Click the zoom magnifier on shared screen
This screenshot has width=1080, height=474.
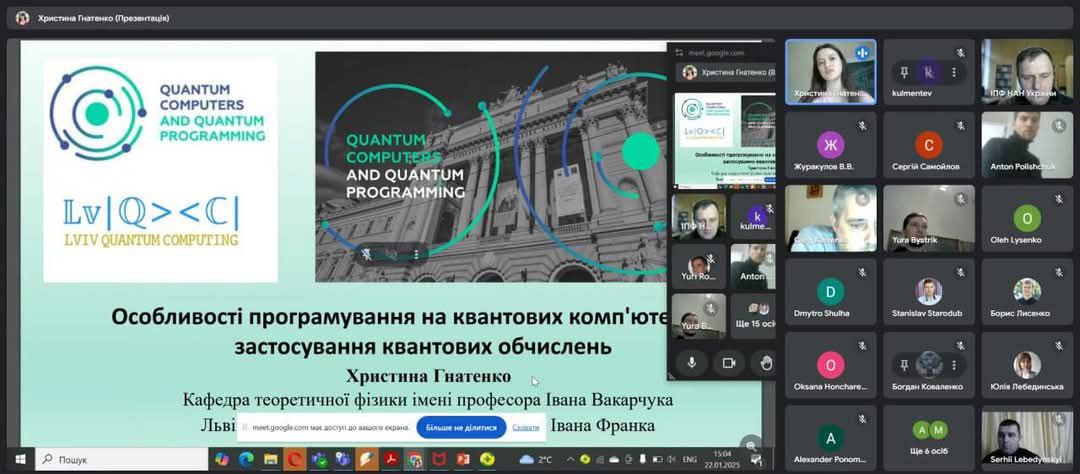tap(751, 444)
